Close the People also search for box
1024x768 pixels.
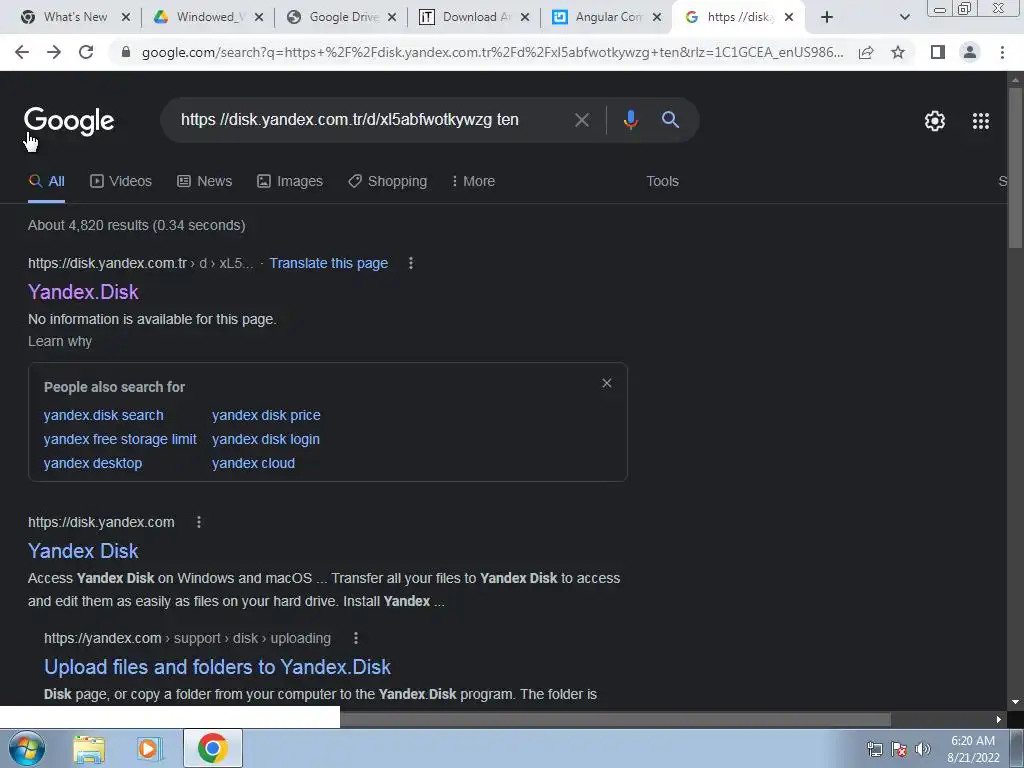[x=607, y=383]
